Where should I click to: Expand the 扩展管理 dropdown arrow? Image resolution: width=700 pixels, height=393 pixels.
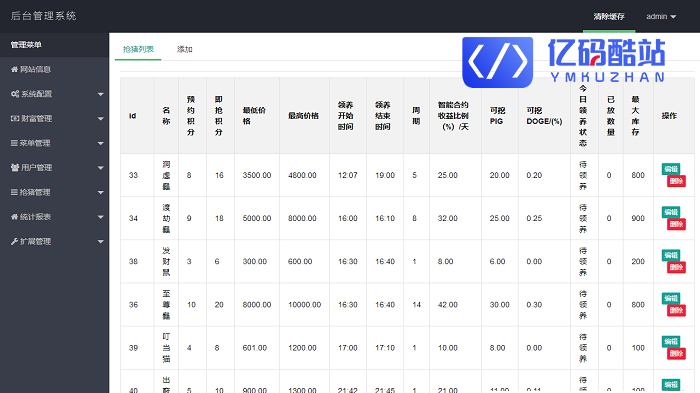(x=100, y=242)
